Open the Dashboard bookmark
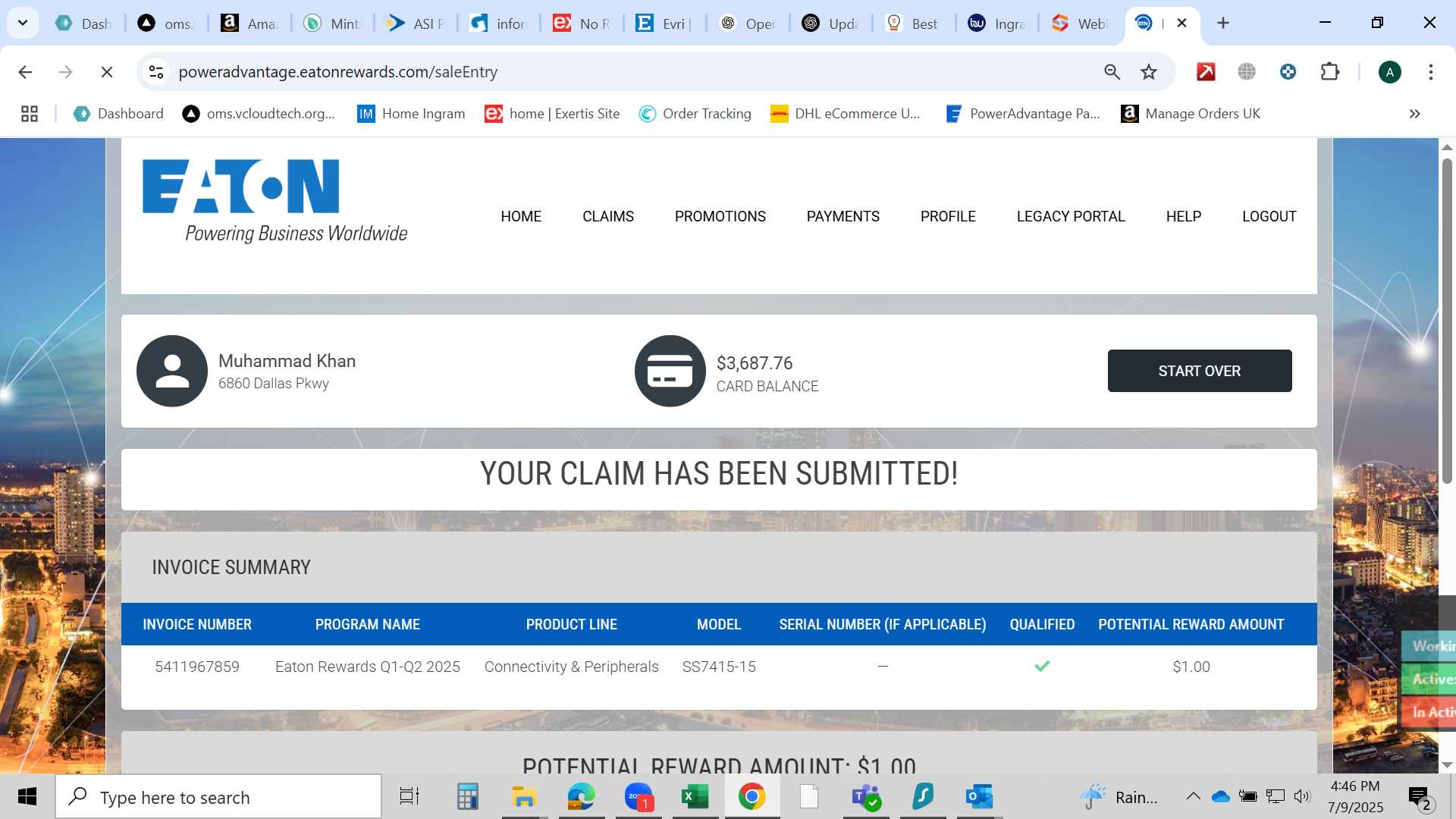The height and width of the screenshot is (819, 1456). pyautogui.click(x=118, y=114)
